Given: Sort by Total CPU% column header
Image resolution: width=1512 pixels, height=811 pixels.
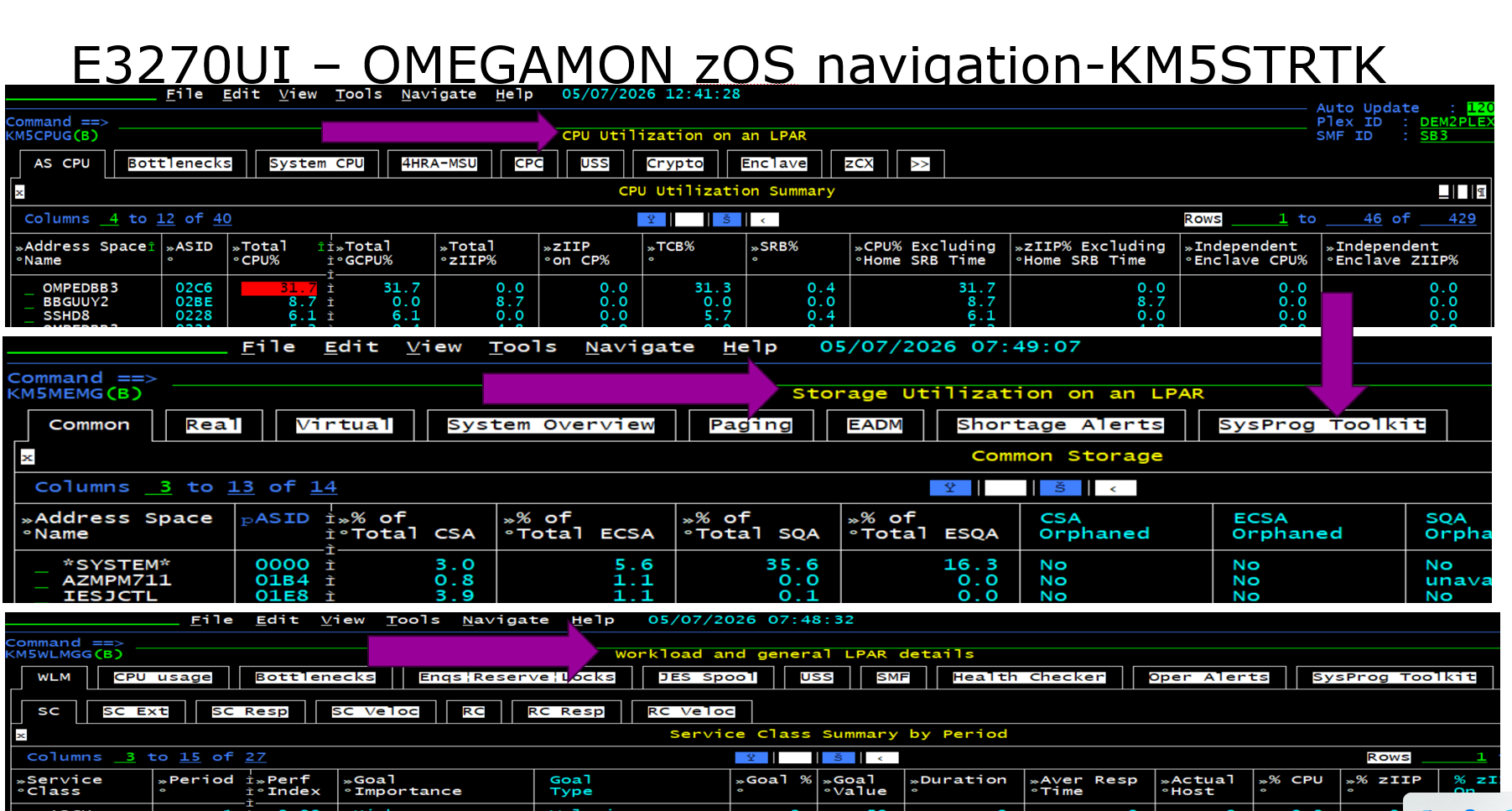Looking at the screenshot, I should [x=260, y=253].
